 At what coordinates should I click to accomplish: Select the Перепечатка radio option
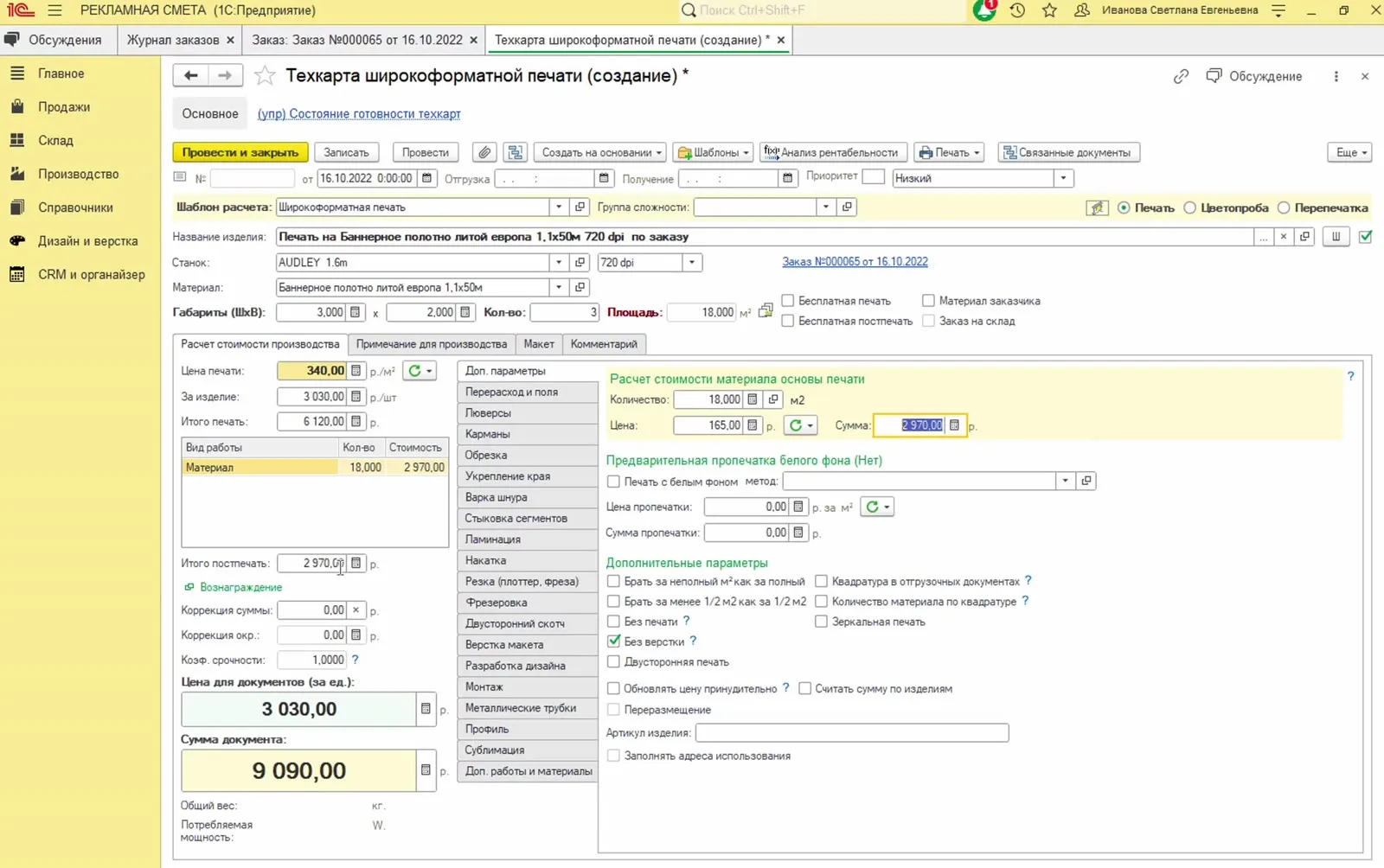point(1284,207)
